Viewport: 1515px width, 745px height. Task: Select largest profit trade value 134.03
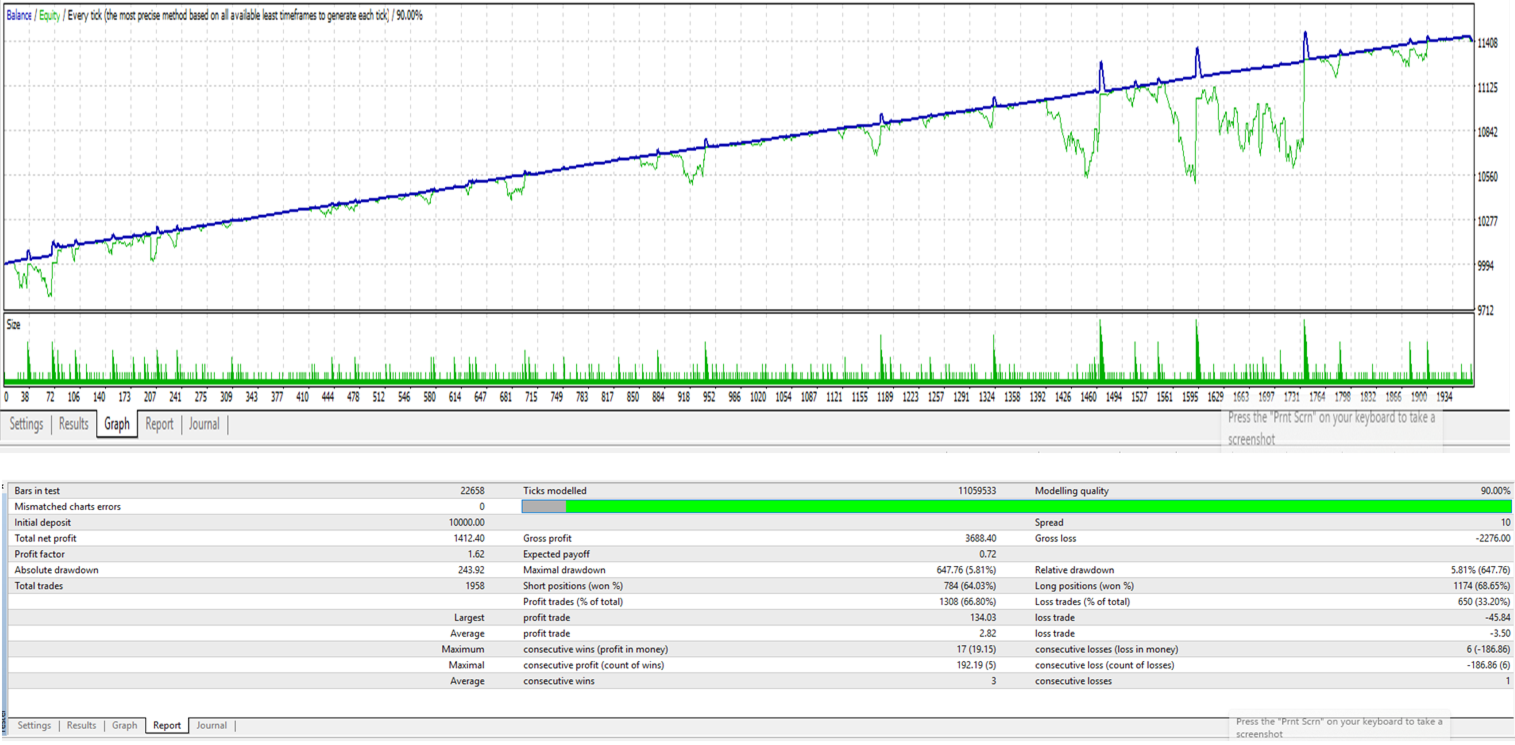[982, 618]
